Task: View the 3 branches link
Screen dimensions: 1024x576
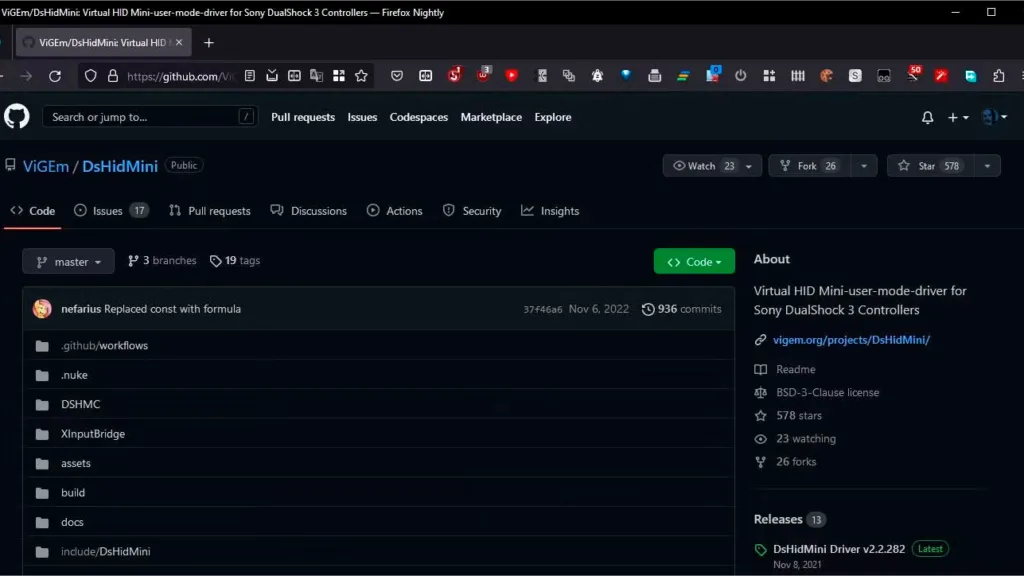Action: tap(162, 261)
